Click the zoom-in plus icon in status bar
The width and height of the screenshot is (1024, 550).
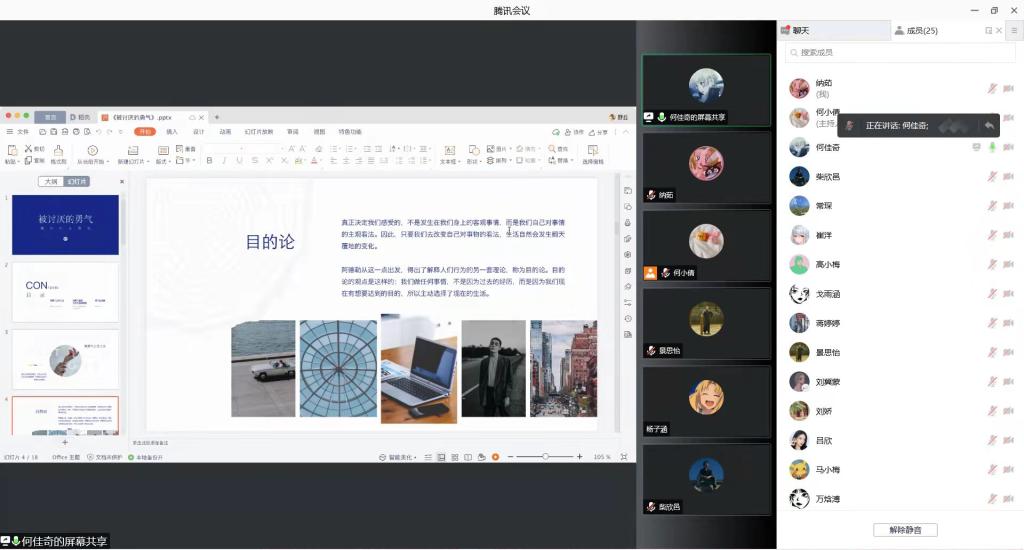pos(580,457)
